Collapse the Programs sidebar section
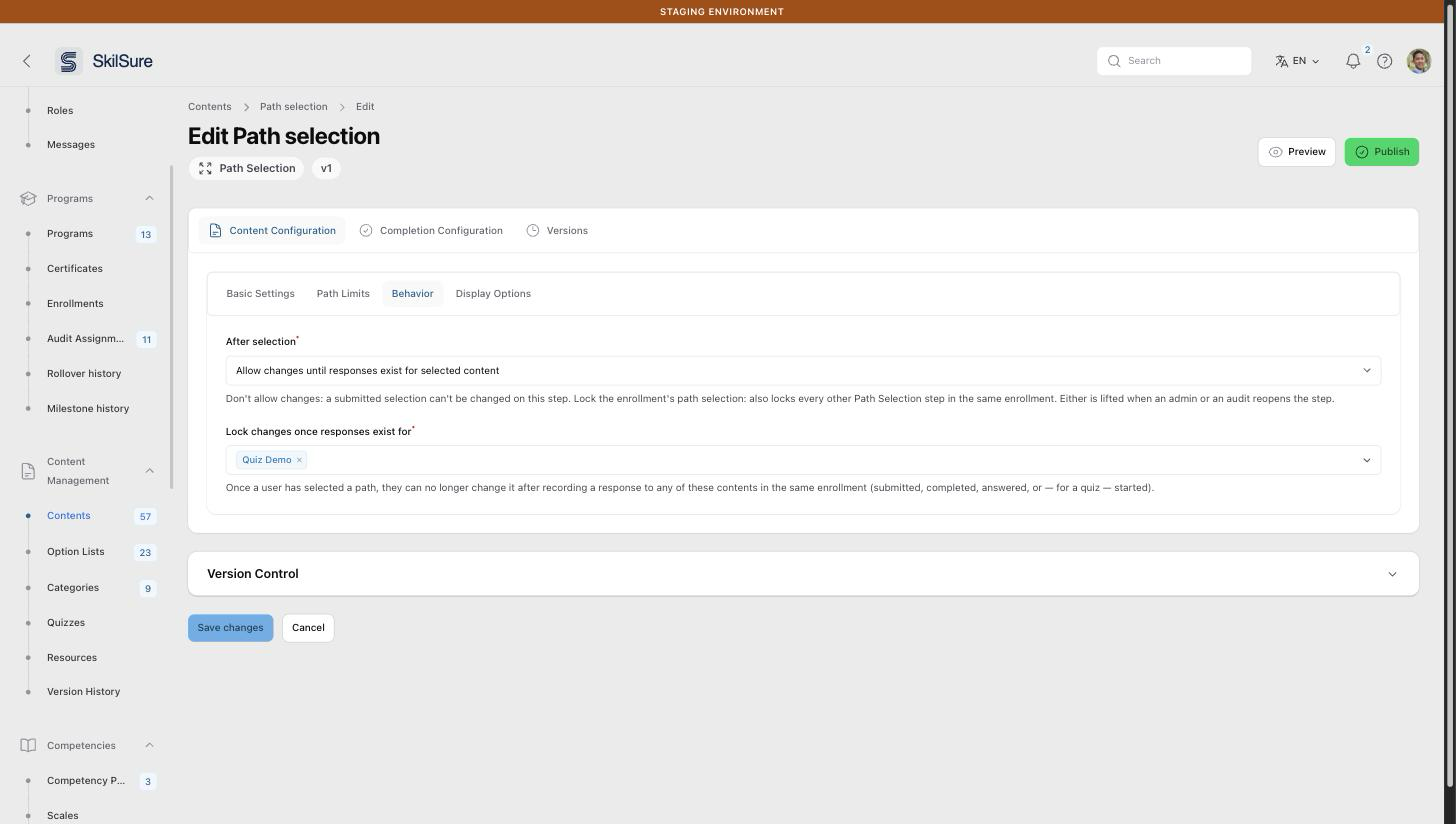Viewport: 1456px width, 824px height. click(149, 198)
